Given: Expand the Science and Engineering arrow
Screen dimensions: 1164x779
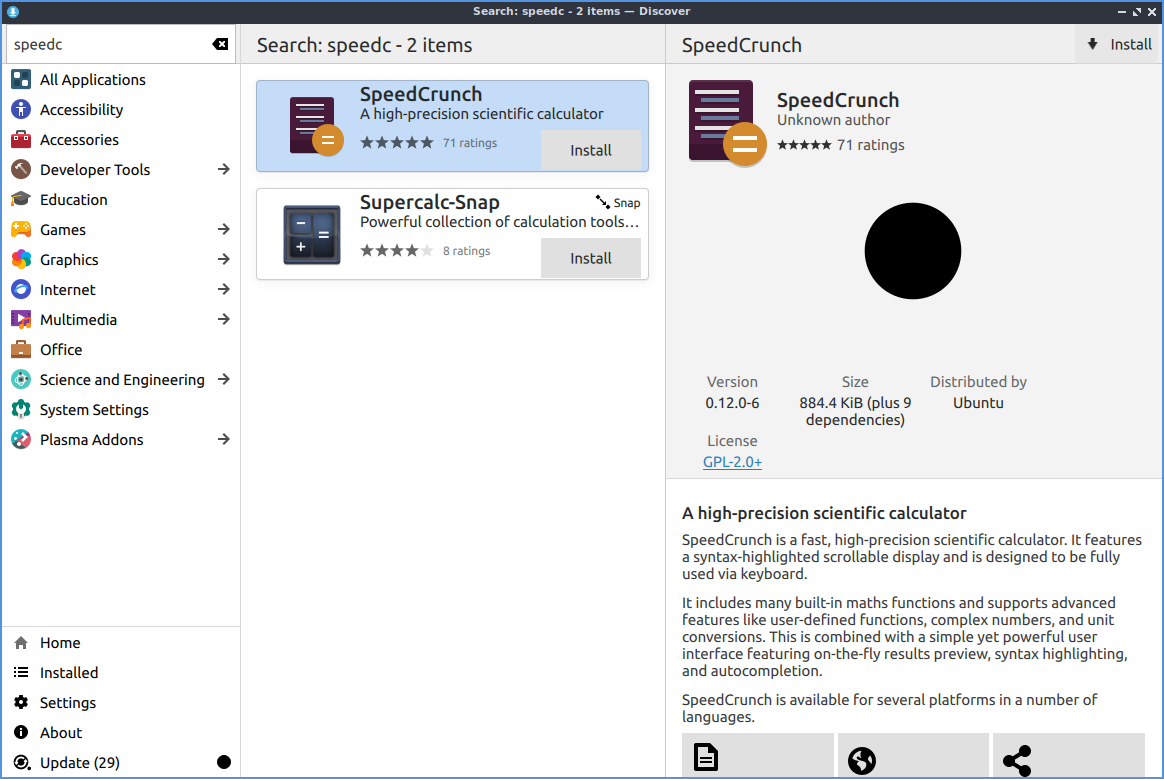Looking at the screenshot, I should 224,380.
